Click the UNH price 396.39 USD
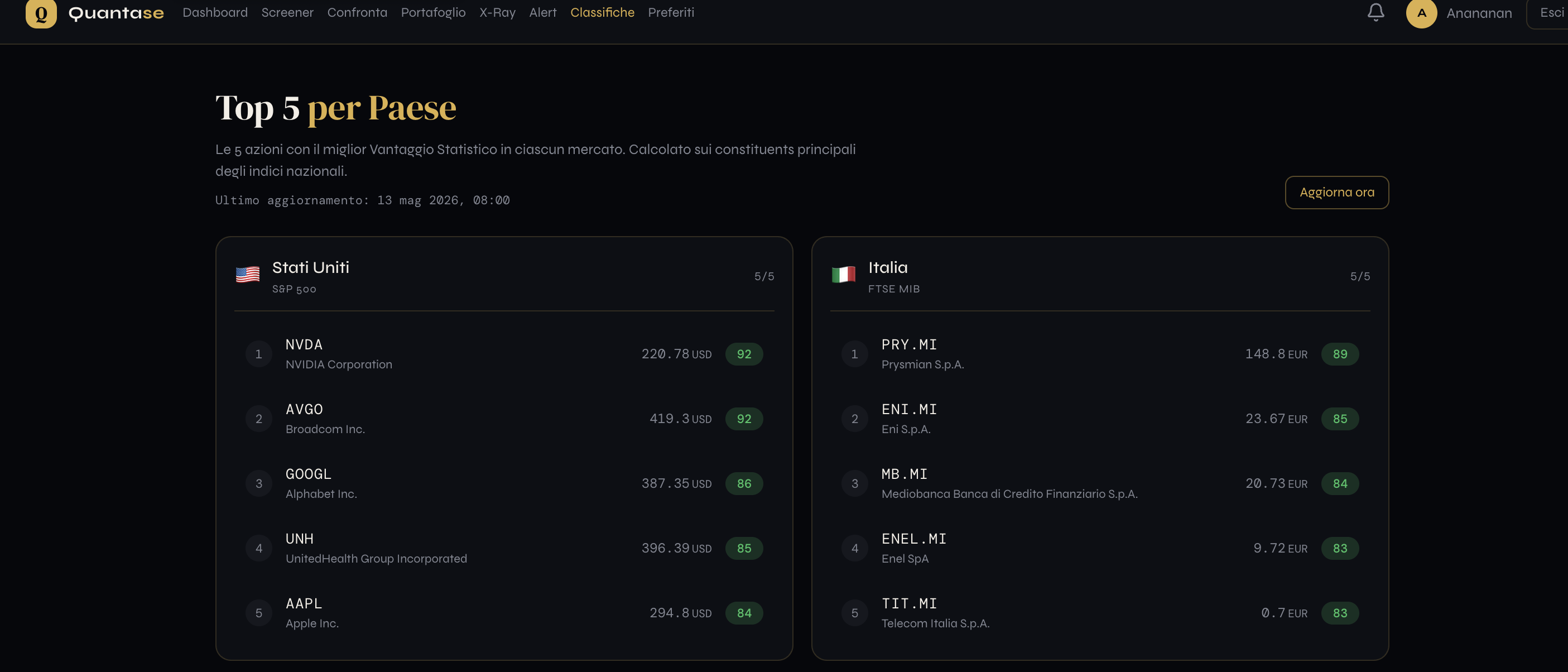 pos(676,549)
